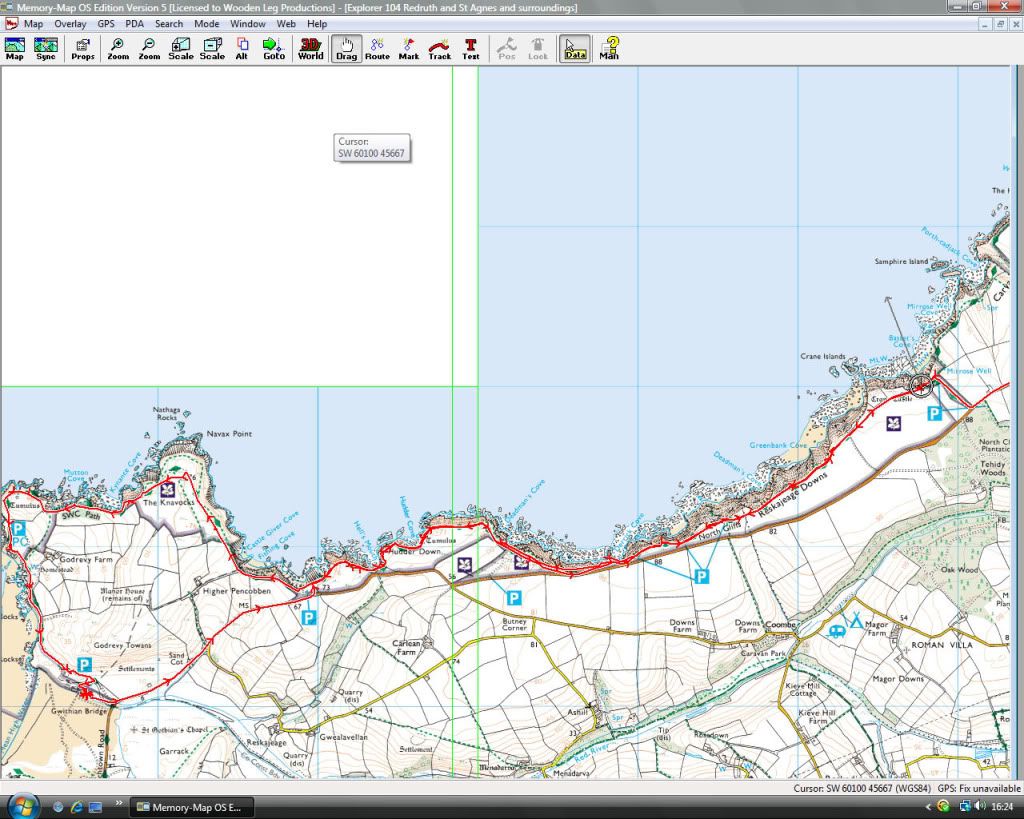
Task: Launch the 3D World view
Action: point(310,49)
